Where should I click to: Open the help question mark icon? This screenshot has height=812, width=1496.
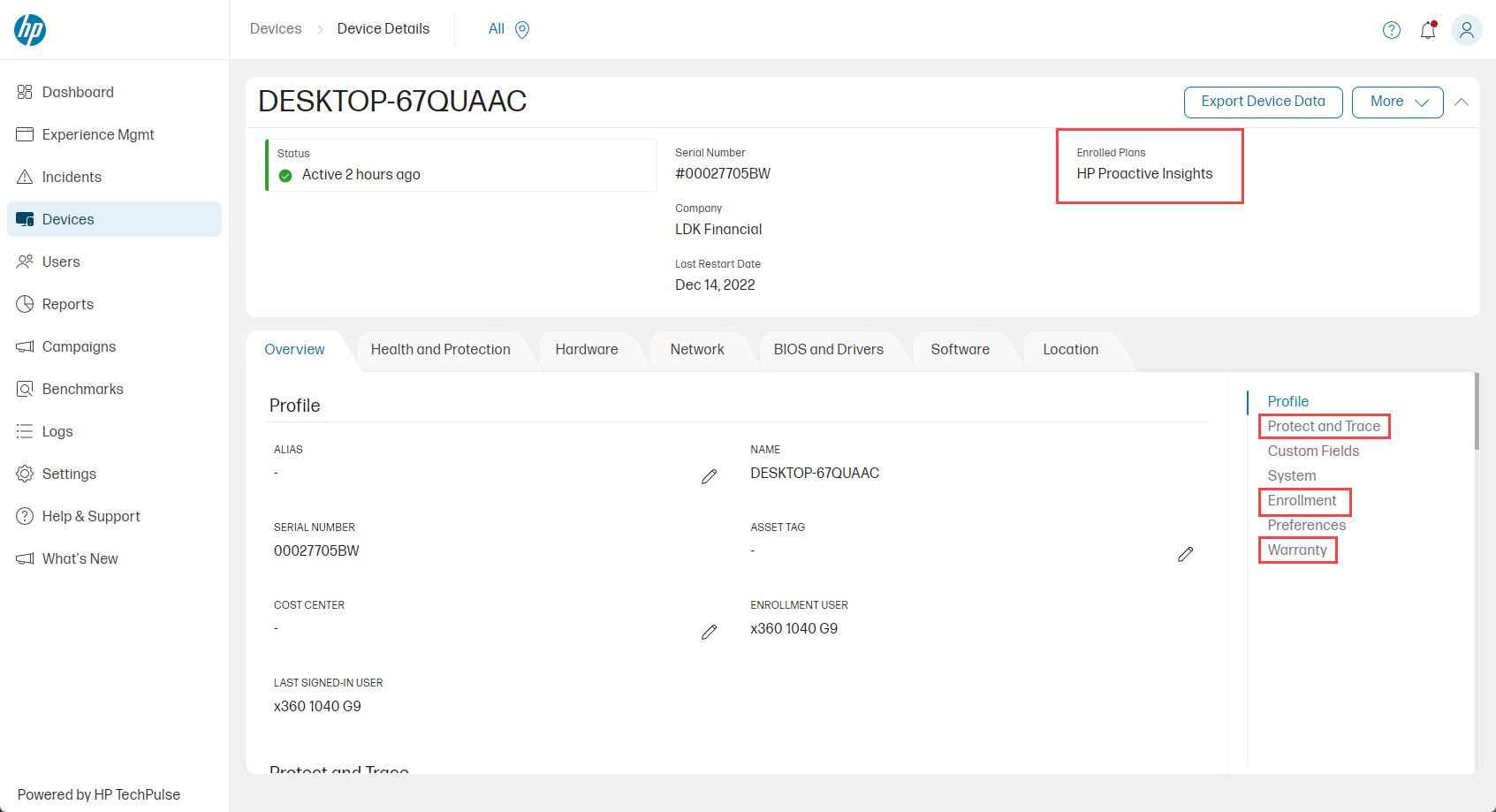click(1391, 30)
